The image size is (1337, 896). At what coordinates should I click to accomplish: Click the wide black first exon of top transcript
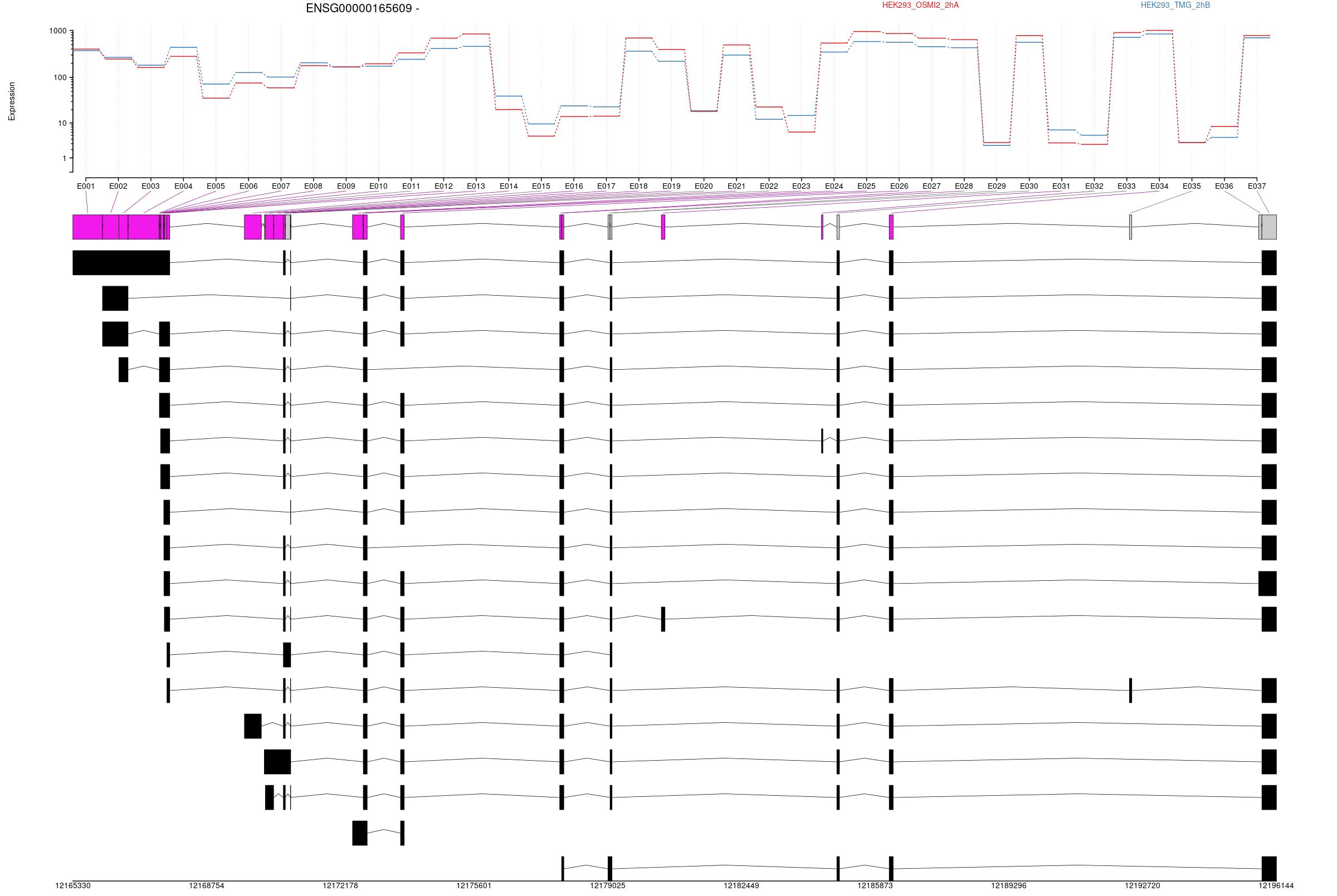pyautogui.click(x=121, y=263)
